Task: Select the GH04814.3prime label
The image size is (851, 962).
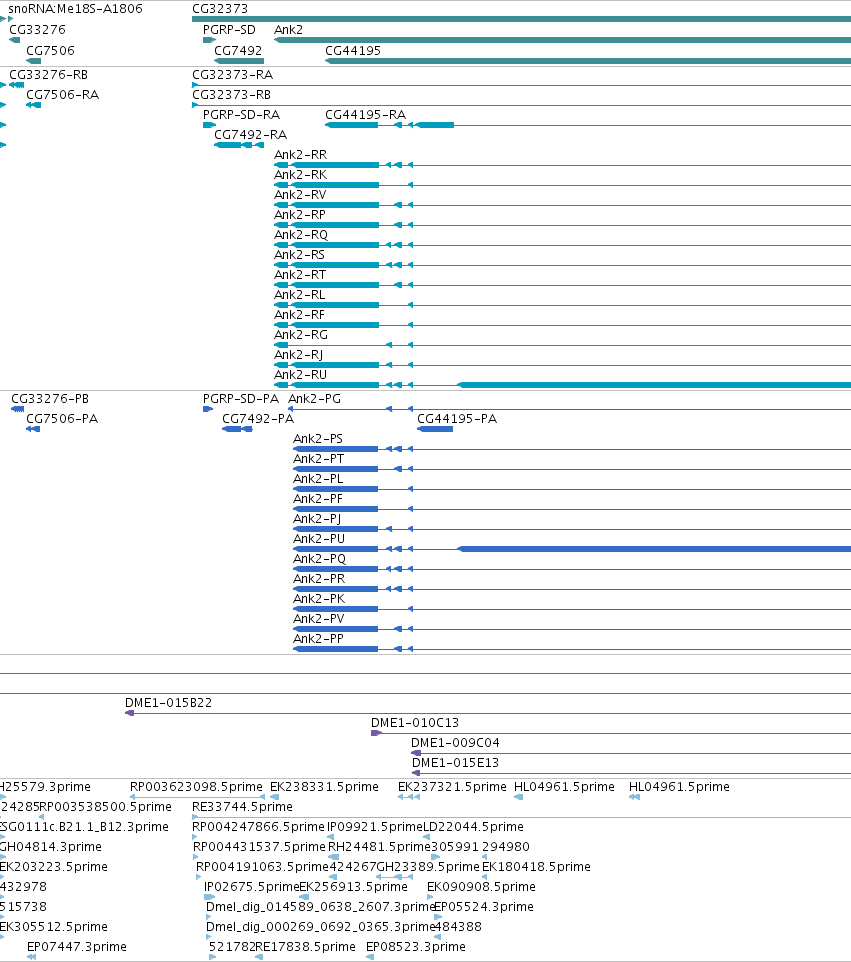Action: tap(51, 847)
